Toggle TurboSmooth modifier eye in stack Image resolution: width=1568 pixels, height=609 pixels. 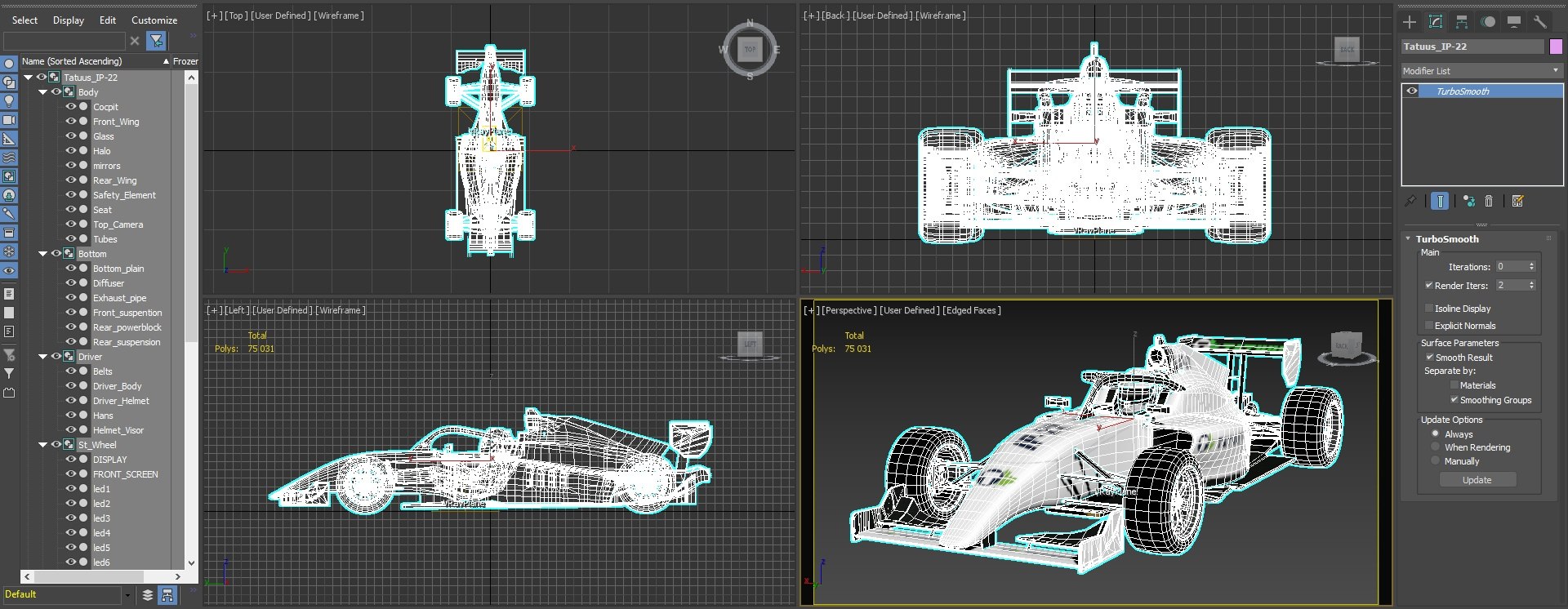(x=1411, y=91)
